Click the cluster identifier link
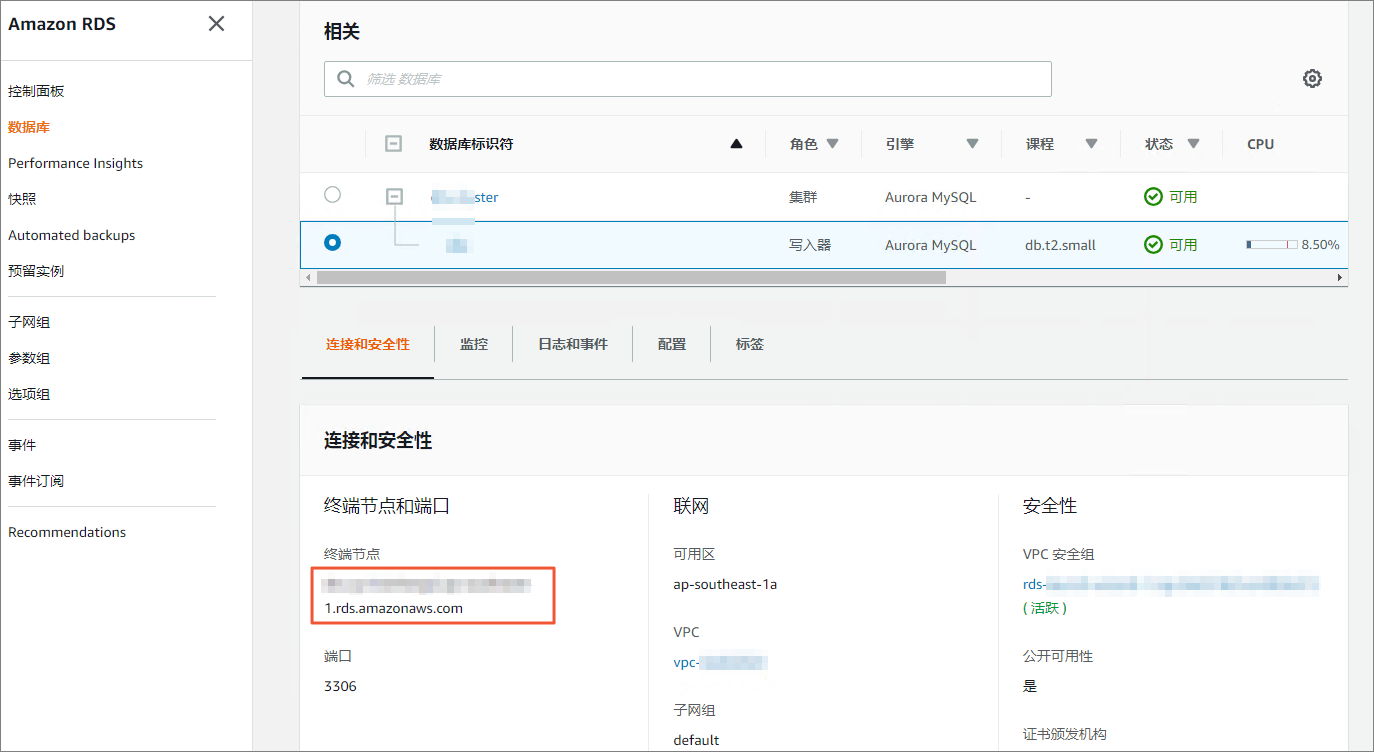 click(x=464, y=197)
